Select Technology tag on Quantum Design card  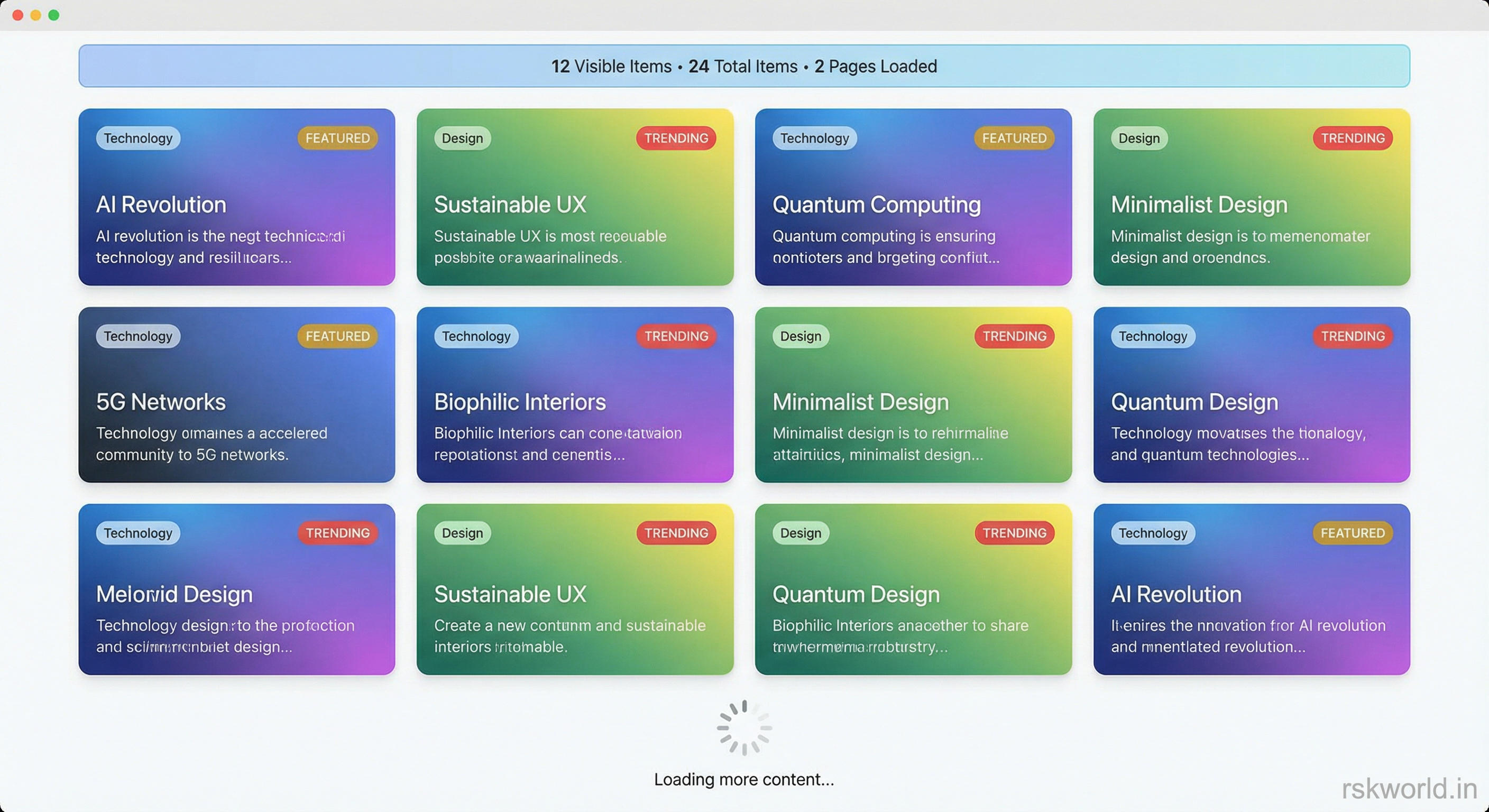pyautogui.click(x=1153, y=336)
